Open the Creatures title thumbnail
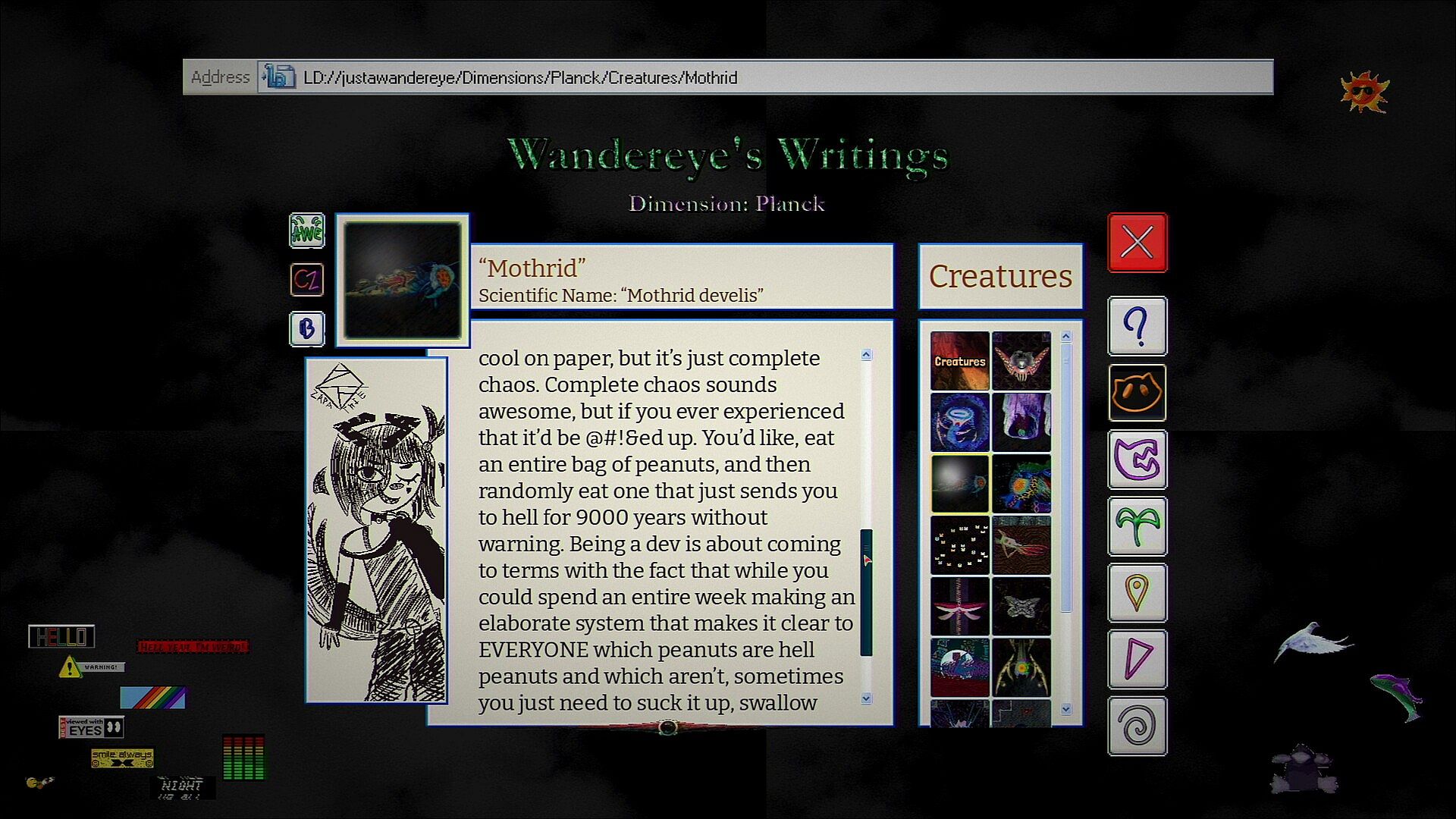Screen dimensions: 1456x819 (959, 361)
